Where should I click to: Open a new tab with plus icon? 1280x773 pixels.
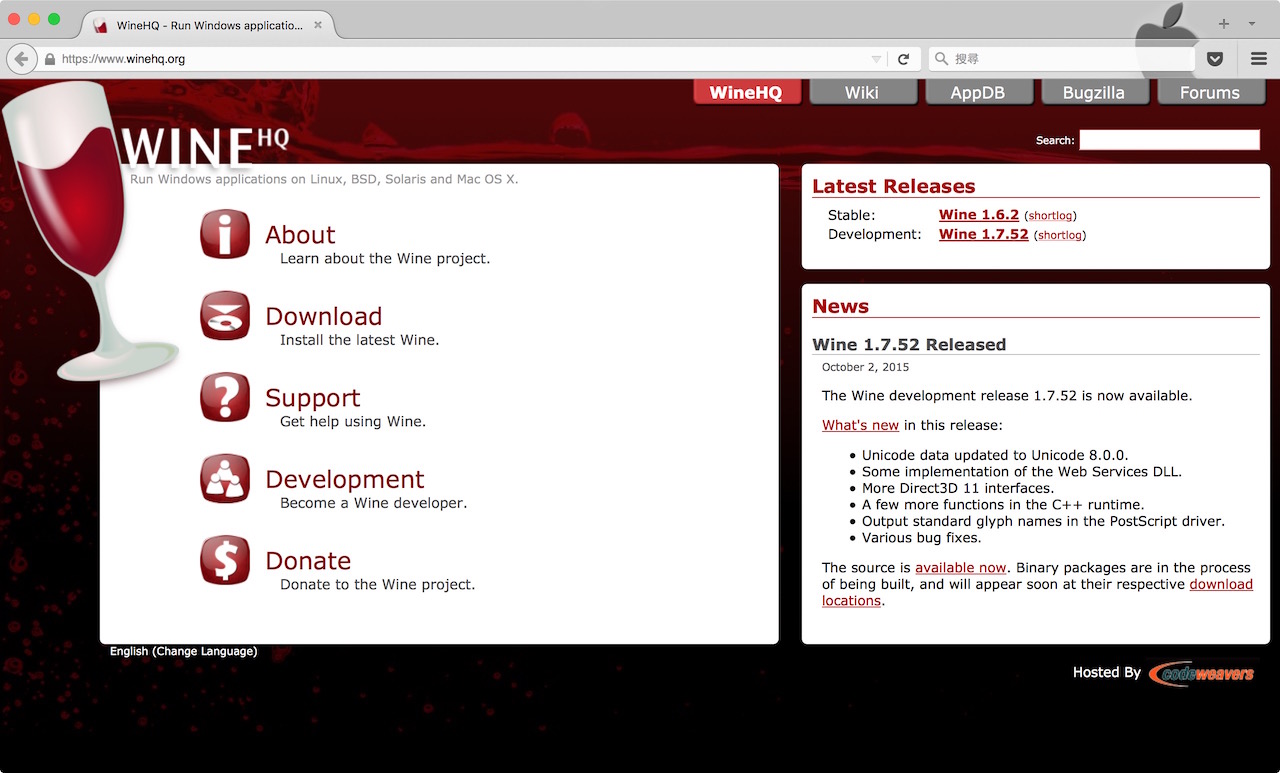[1224, 23]
